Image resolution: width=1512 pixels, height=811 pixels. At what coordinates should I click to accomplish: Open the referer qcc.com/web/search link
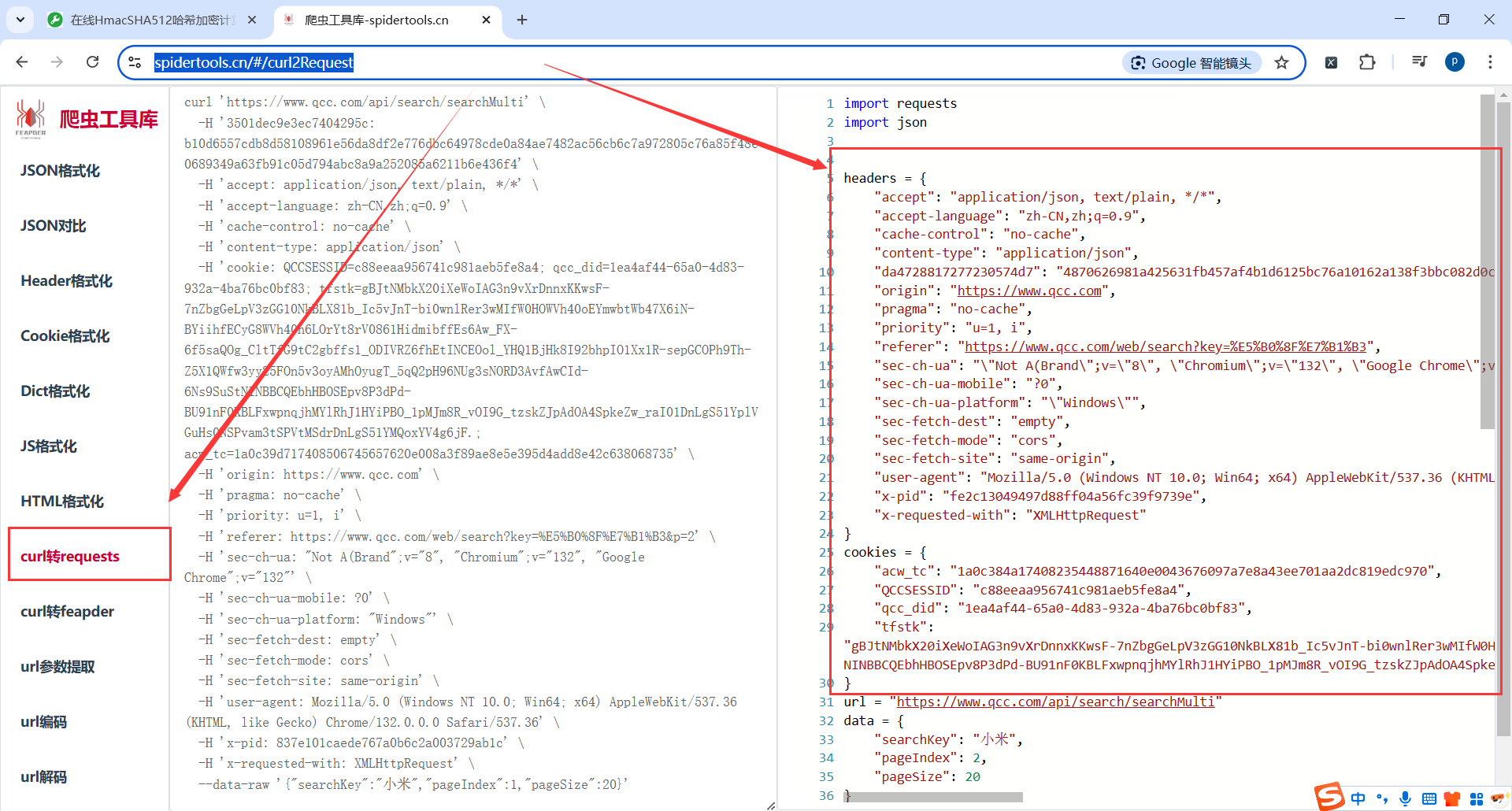click(1165, 346)
